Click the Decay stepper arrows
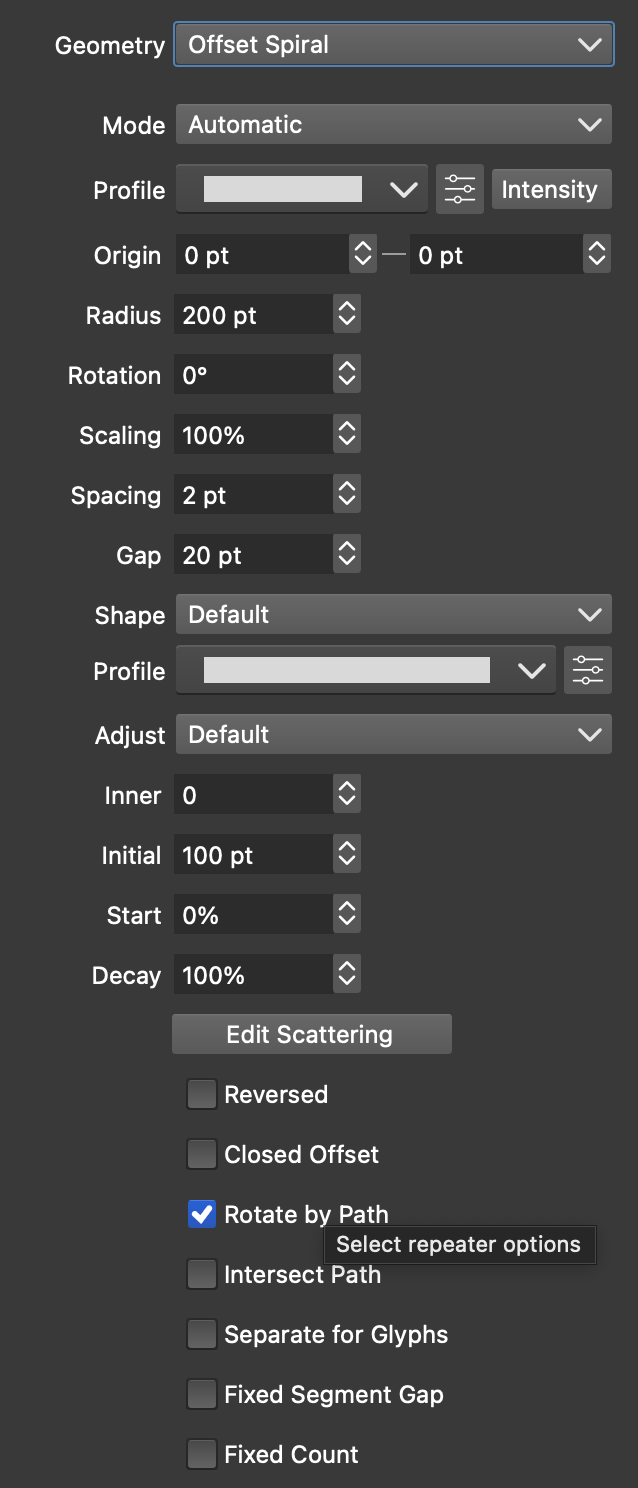This screenshot has width=638, height=1488. coord(347,975)
